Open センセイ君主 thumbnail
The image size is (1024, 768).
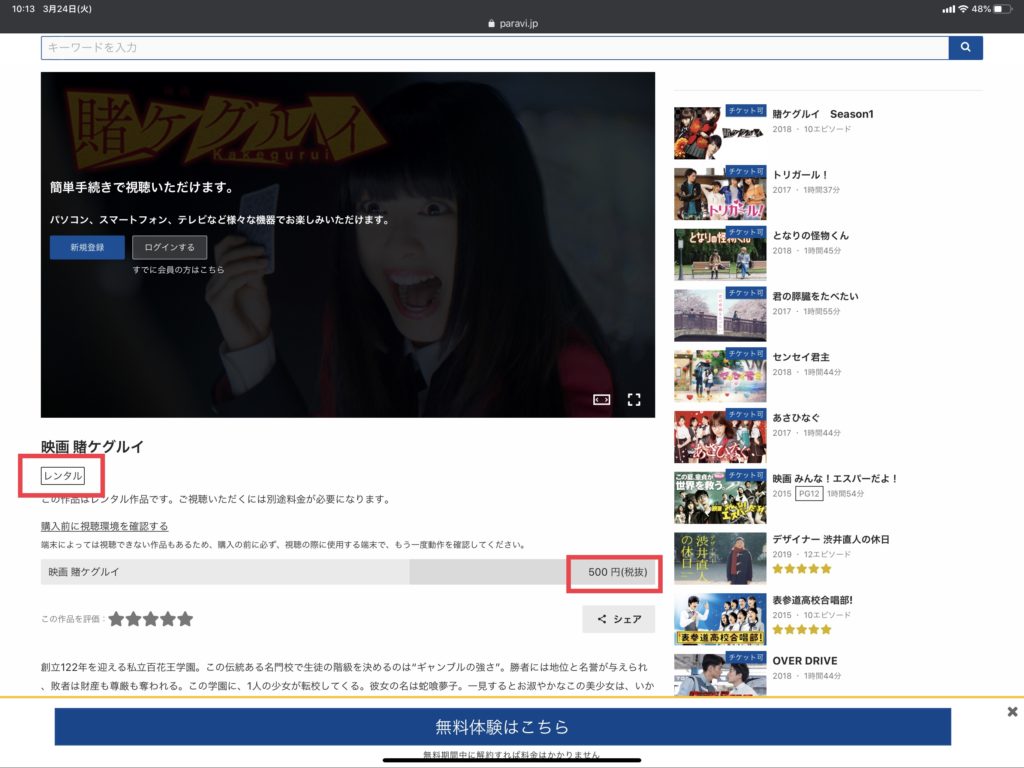[720, 376]
